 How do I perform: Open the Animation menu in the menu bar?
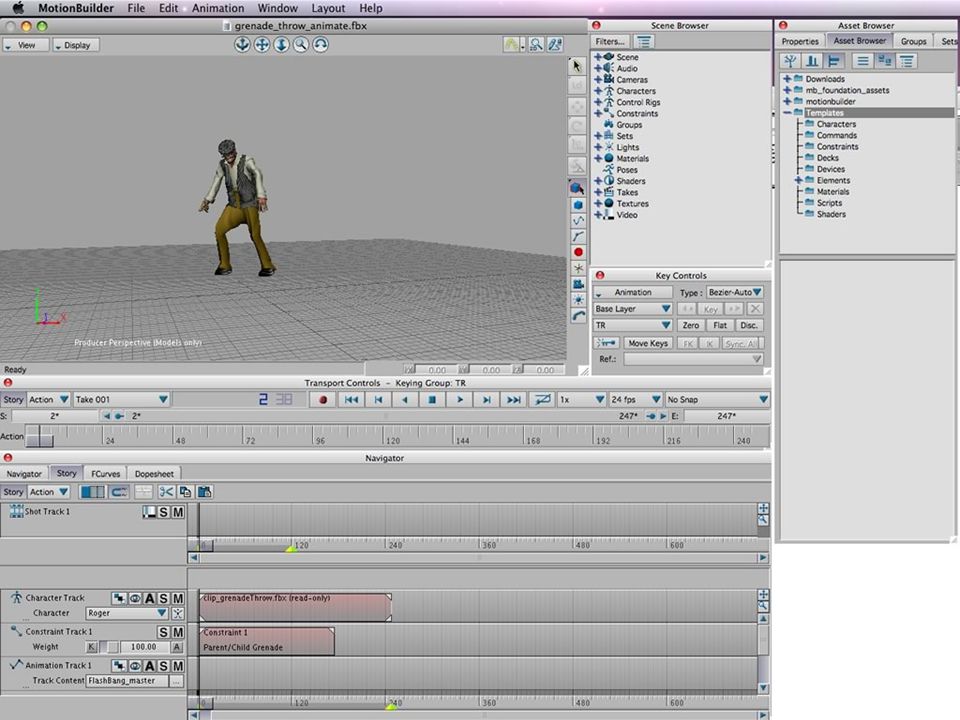click(x=218, y=8)
